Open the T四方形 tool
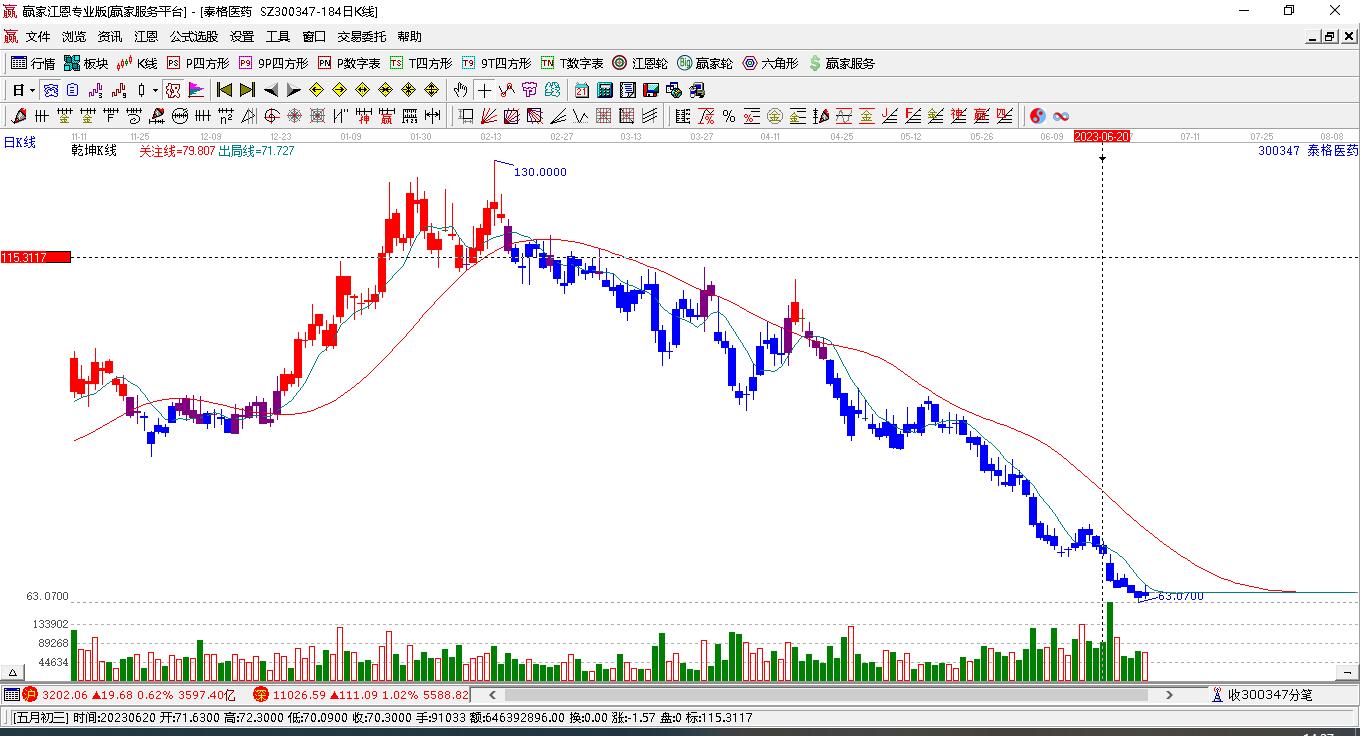1360x736 pixels. point(421,63)
